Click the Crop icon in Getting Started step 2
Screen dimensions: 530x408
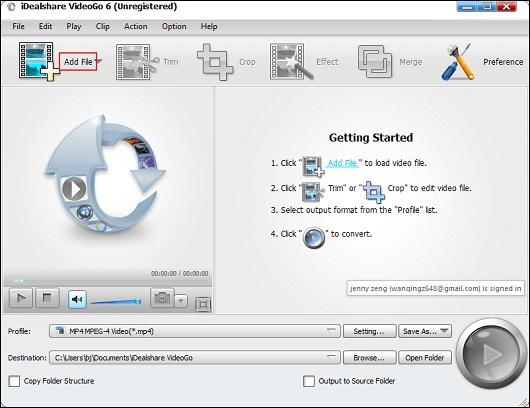pos(374,192)
